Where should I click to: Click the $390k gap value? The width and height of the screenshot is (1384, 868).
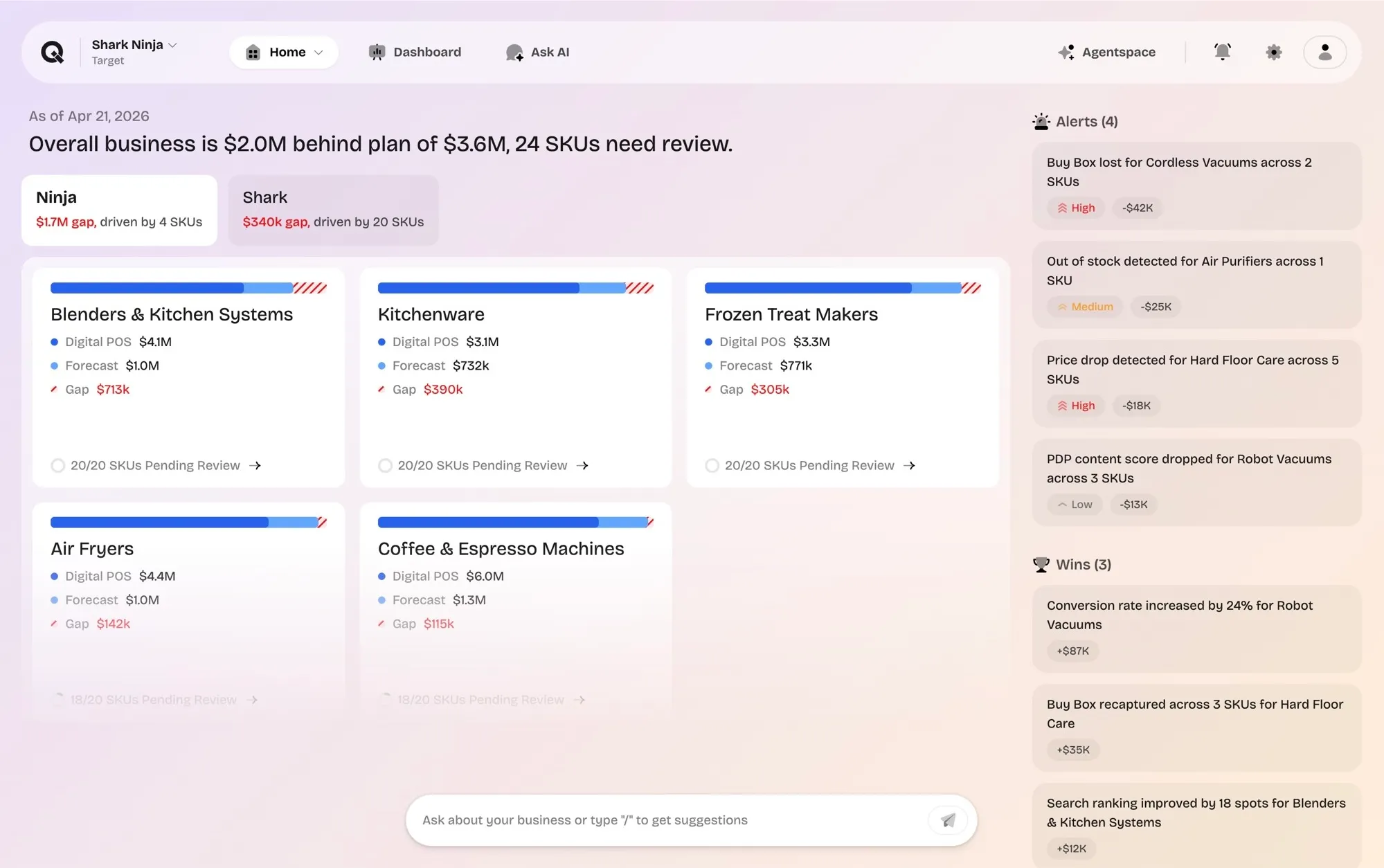coord(443,390)
